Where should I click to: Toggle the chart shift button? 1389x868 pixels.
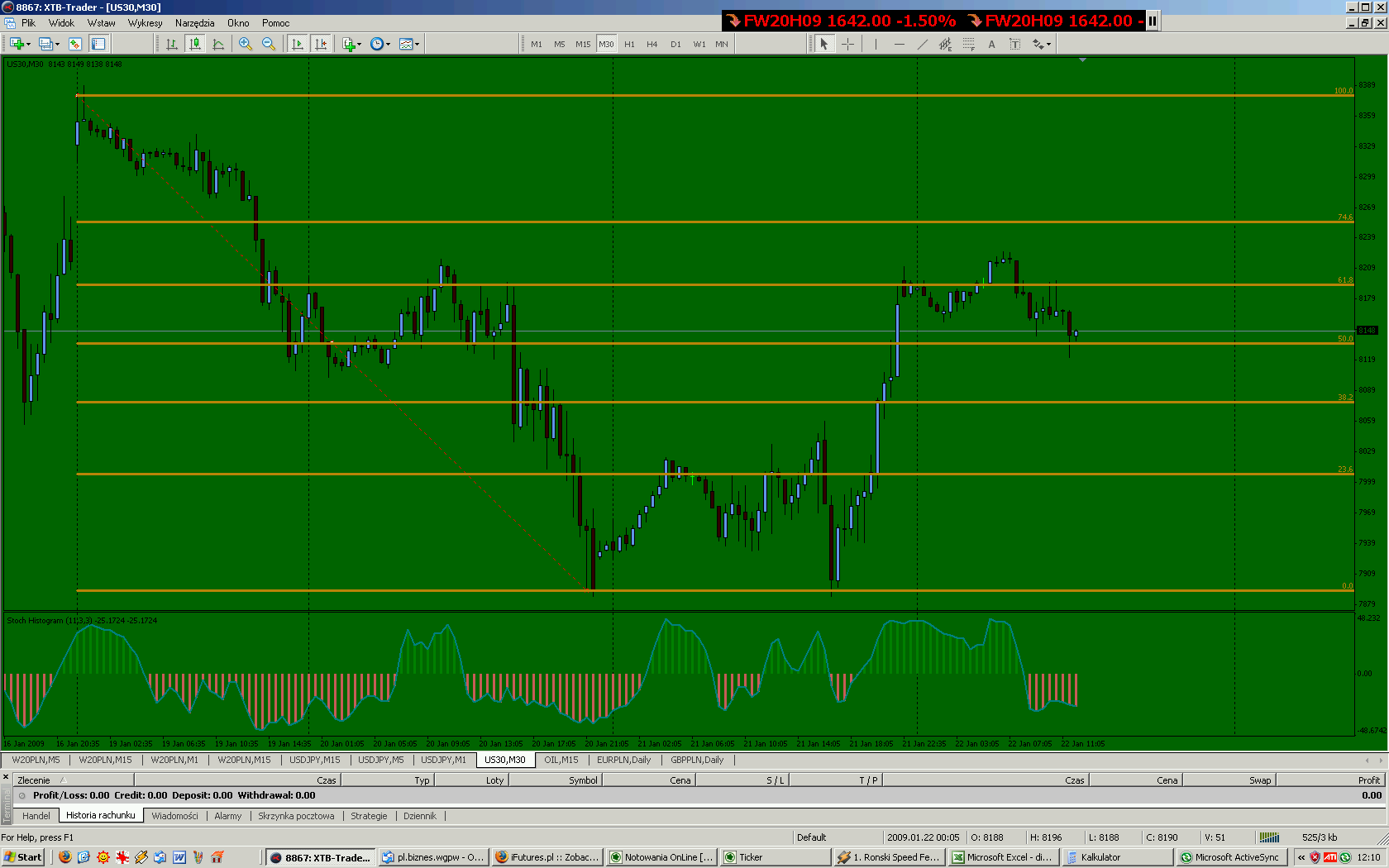(321, 44)
